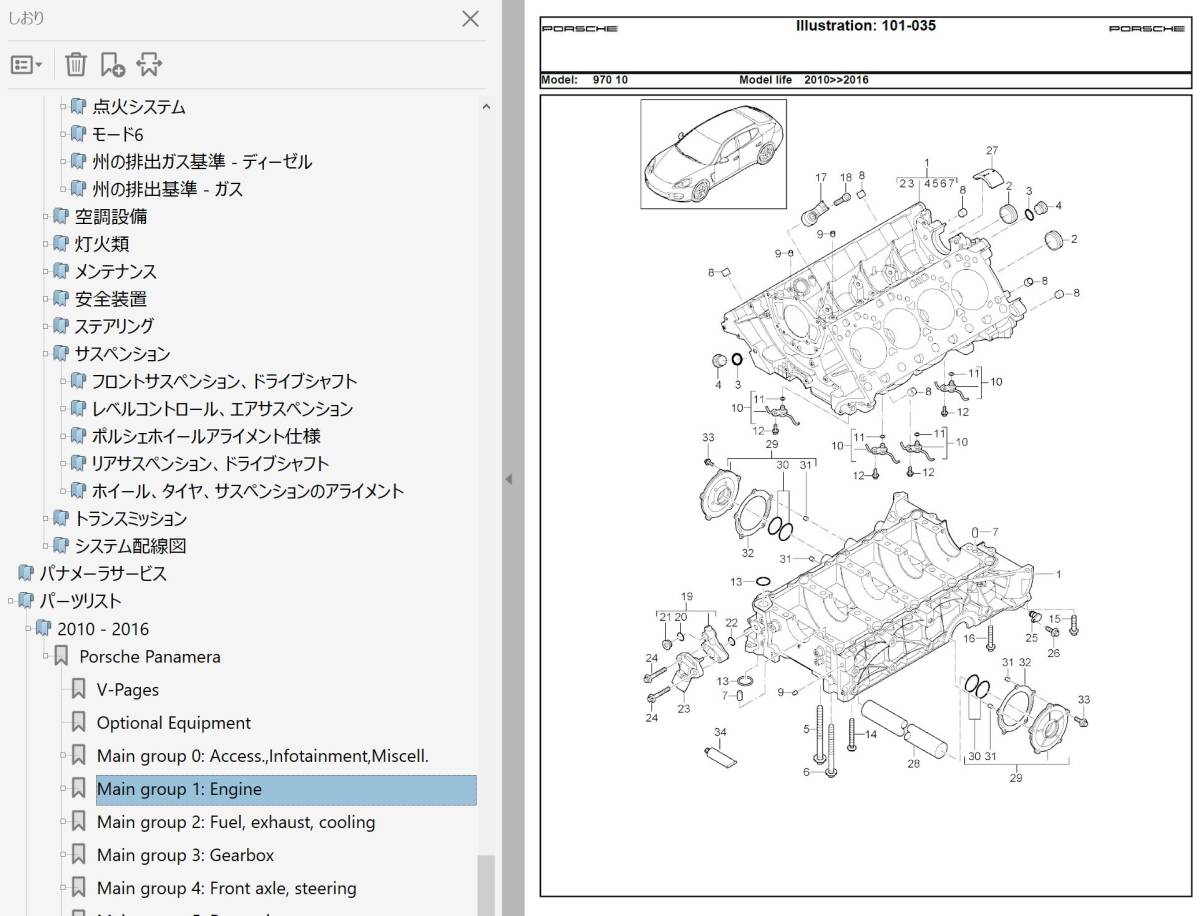
Task: Open ホイール、タイヤ、サスペンションのアライメント bookmark
Action: [248, 491]
